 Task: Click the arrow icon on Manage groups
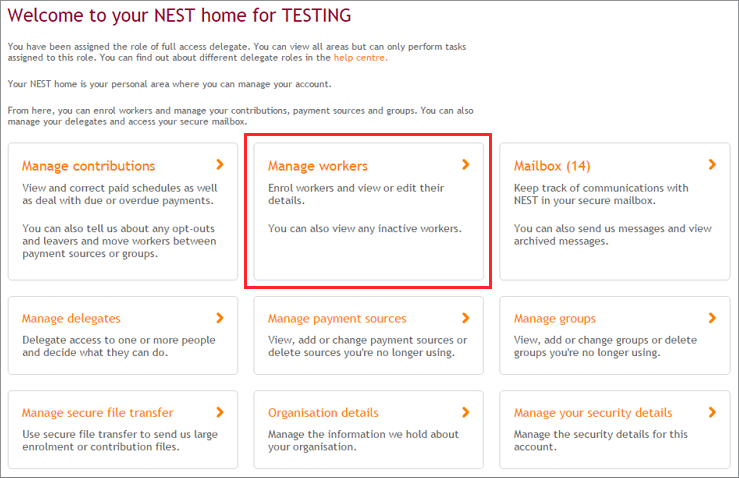click(x=712, y=318)
